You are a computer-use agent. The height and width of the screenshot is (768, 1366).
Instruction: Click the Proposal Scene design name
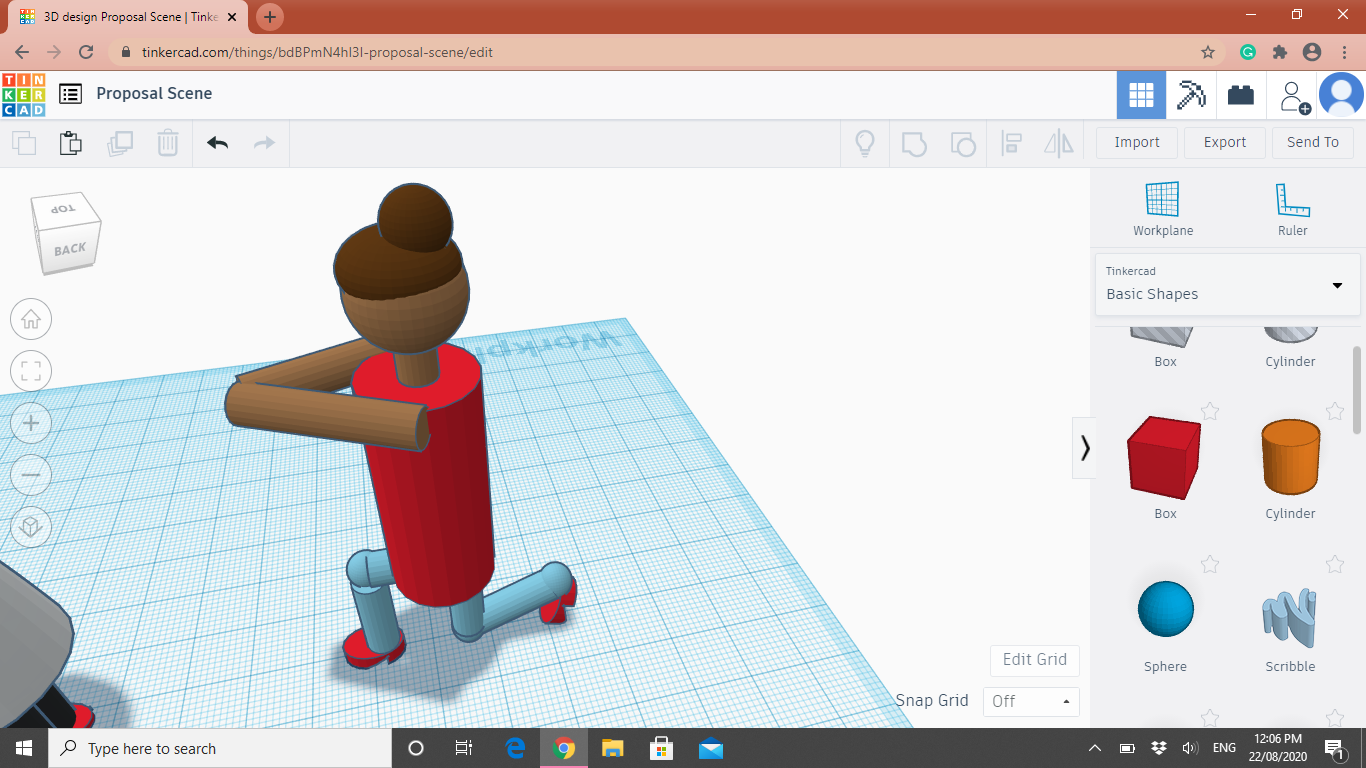[154, 93]
